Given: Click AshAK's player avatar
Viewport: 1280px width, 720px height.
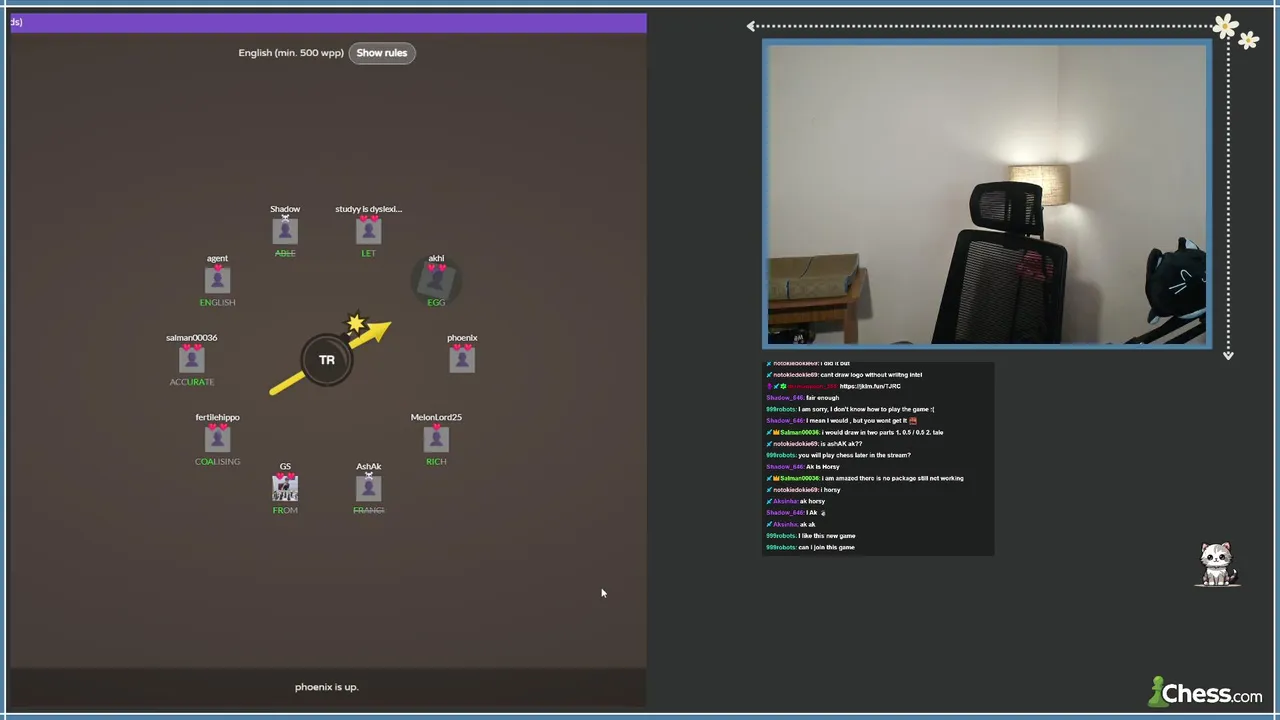Looking at the screenshot, I should pos(369,489).
